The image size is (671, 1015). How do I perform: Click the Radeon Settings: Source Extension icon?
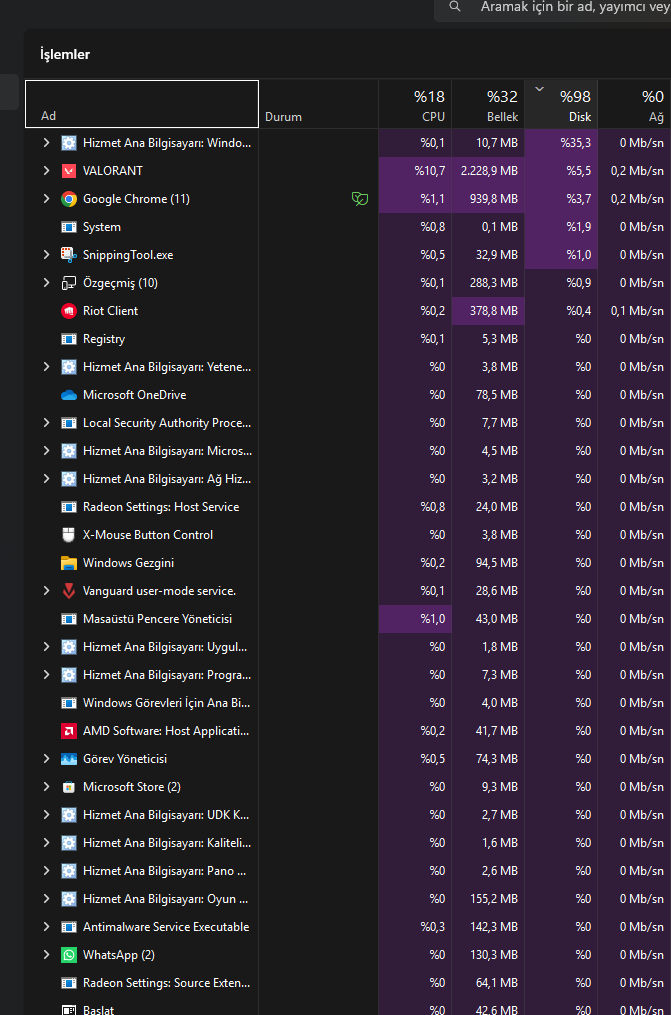pyautogui.click(x=69, y=983)
